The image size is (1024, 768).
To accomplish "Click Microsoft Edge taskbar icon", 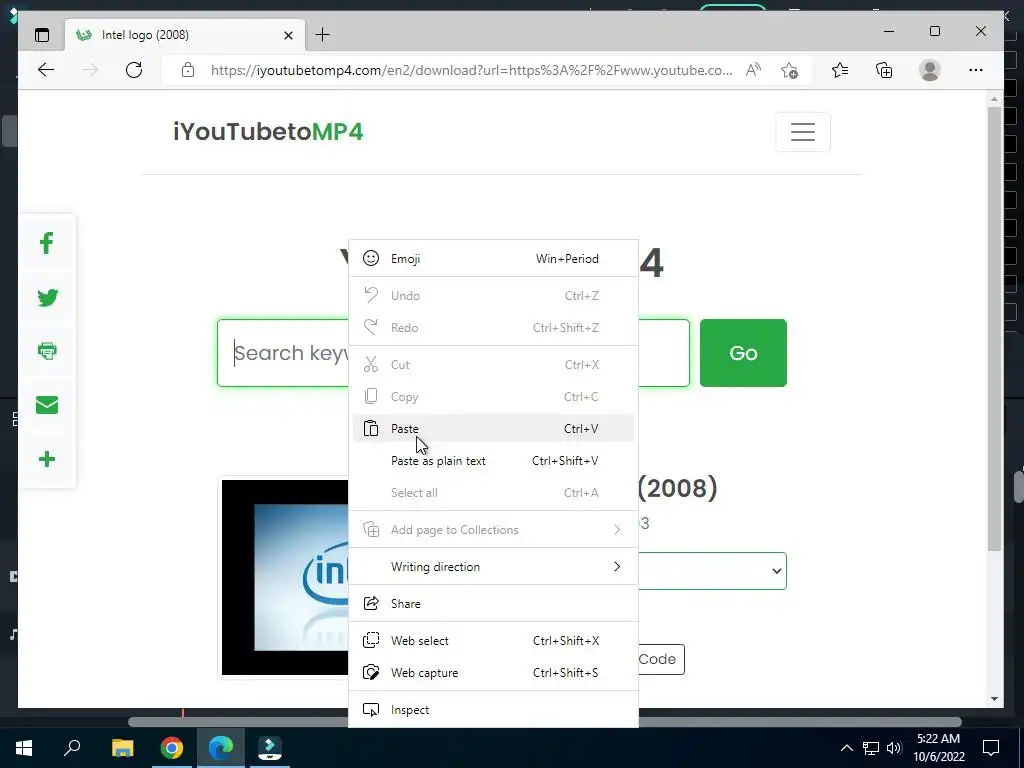I will click(x=221, y=748).
